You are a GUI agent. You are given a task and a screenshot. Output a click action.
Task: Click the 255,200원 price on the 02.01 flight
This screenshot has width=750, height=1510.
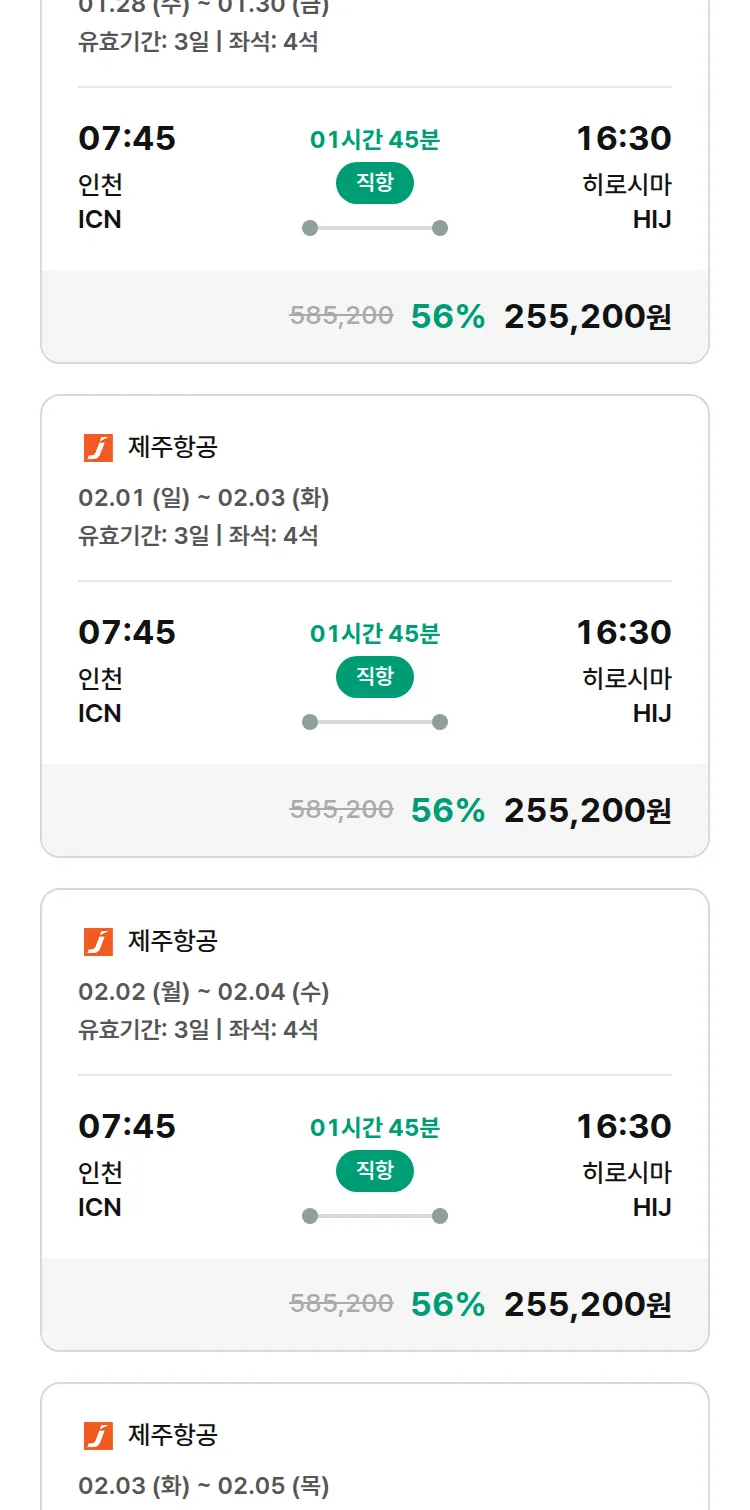pos(589,810)
